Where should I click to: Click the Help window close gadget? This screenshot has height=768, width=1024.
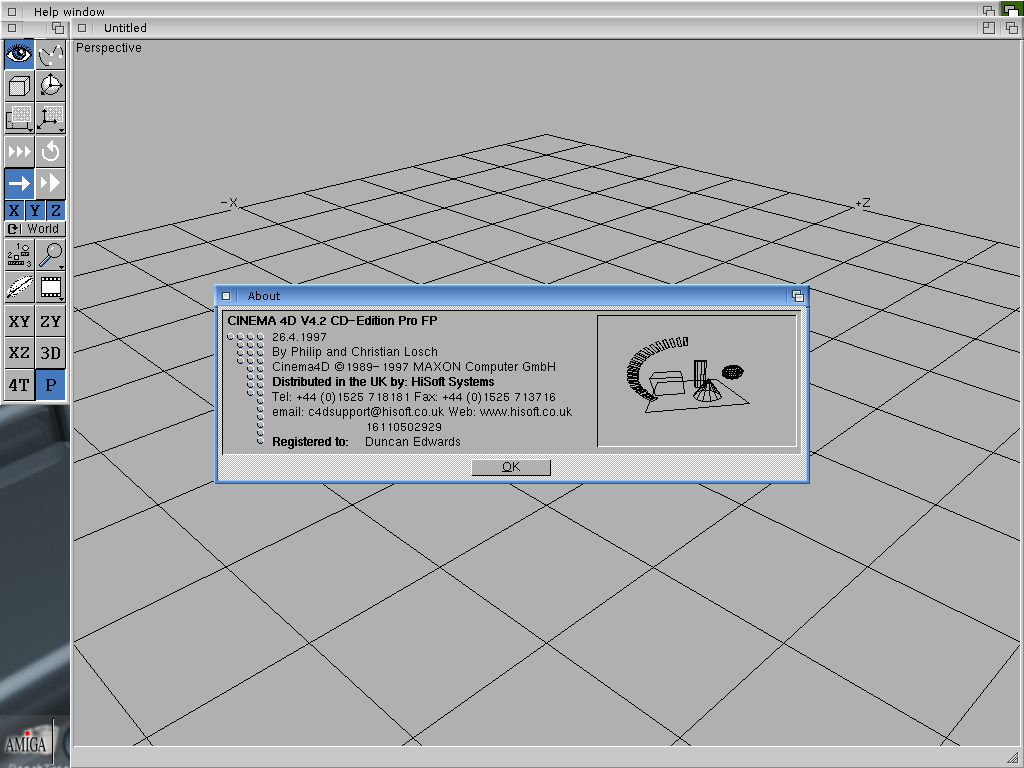(x=12, y=11)
